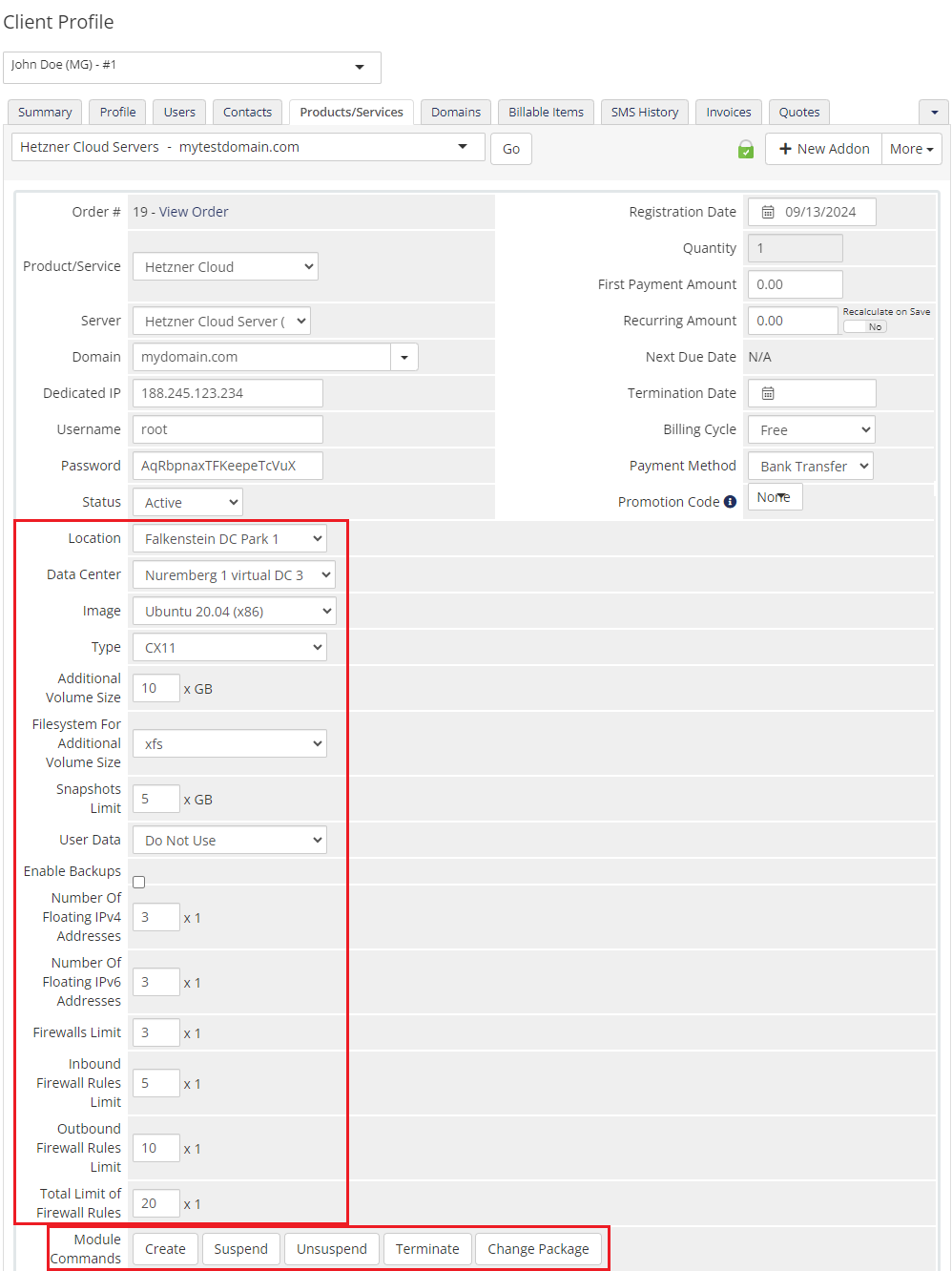Viewport: 952px width, 1271px height.
Task: Click the Registration Date field
Action: (x=812, y=212)
